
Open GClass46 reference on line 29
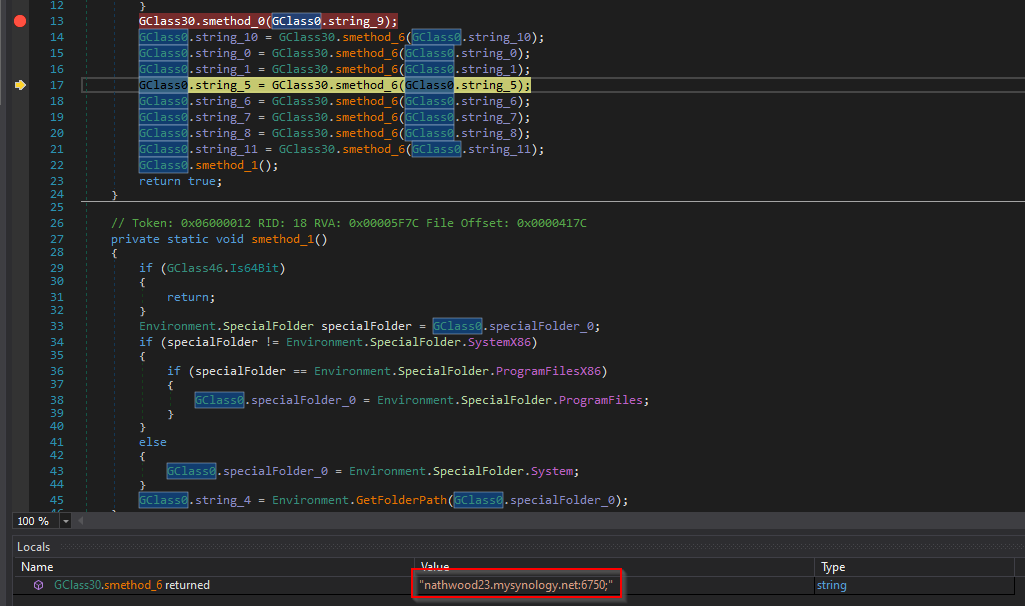195,268
